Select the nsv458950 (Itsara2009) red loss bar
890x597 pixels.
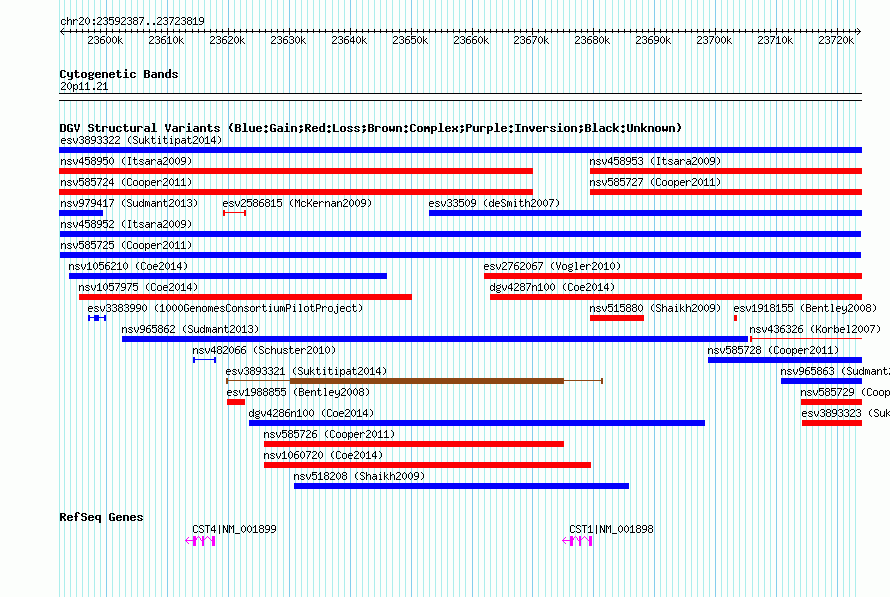coord(296,171)
